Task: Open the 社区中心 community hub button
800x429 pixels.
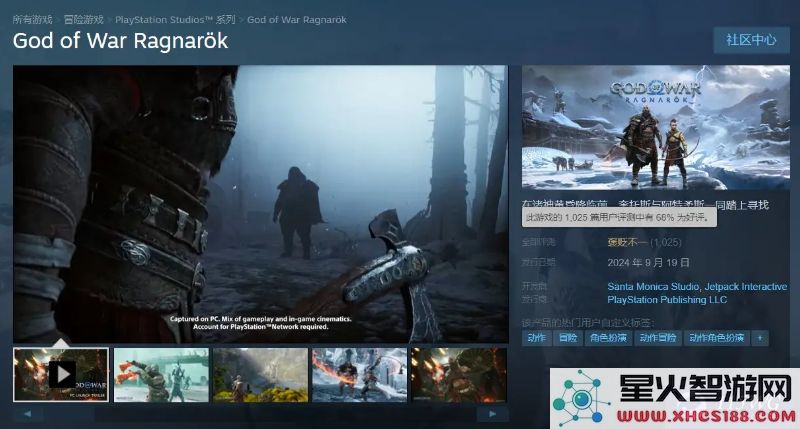Action: coord(751,40)
